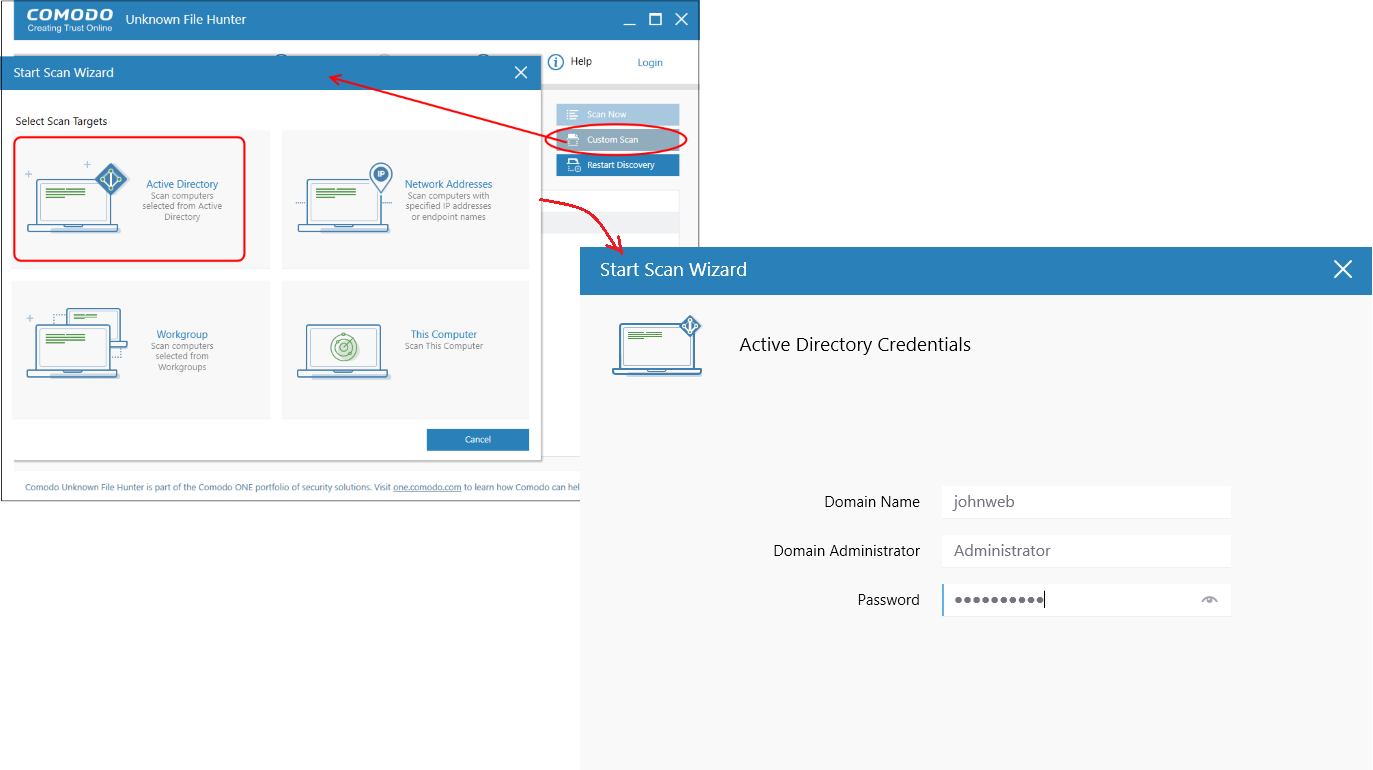
Task: Minimize the Unknown File Hunter window
Action: click(629, 23)
